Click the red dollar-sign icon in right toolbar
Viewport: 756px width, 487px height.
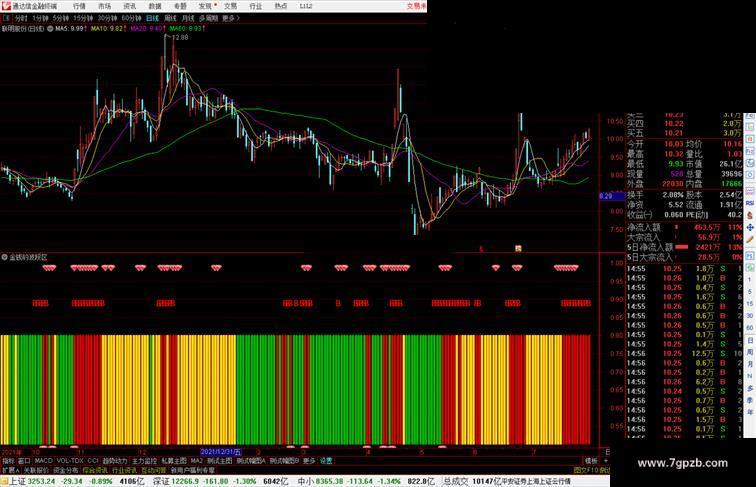(750, 215)
